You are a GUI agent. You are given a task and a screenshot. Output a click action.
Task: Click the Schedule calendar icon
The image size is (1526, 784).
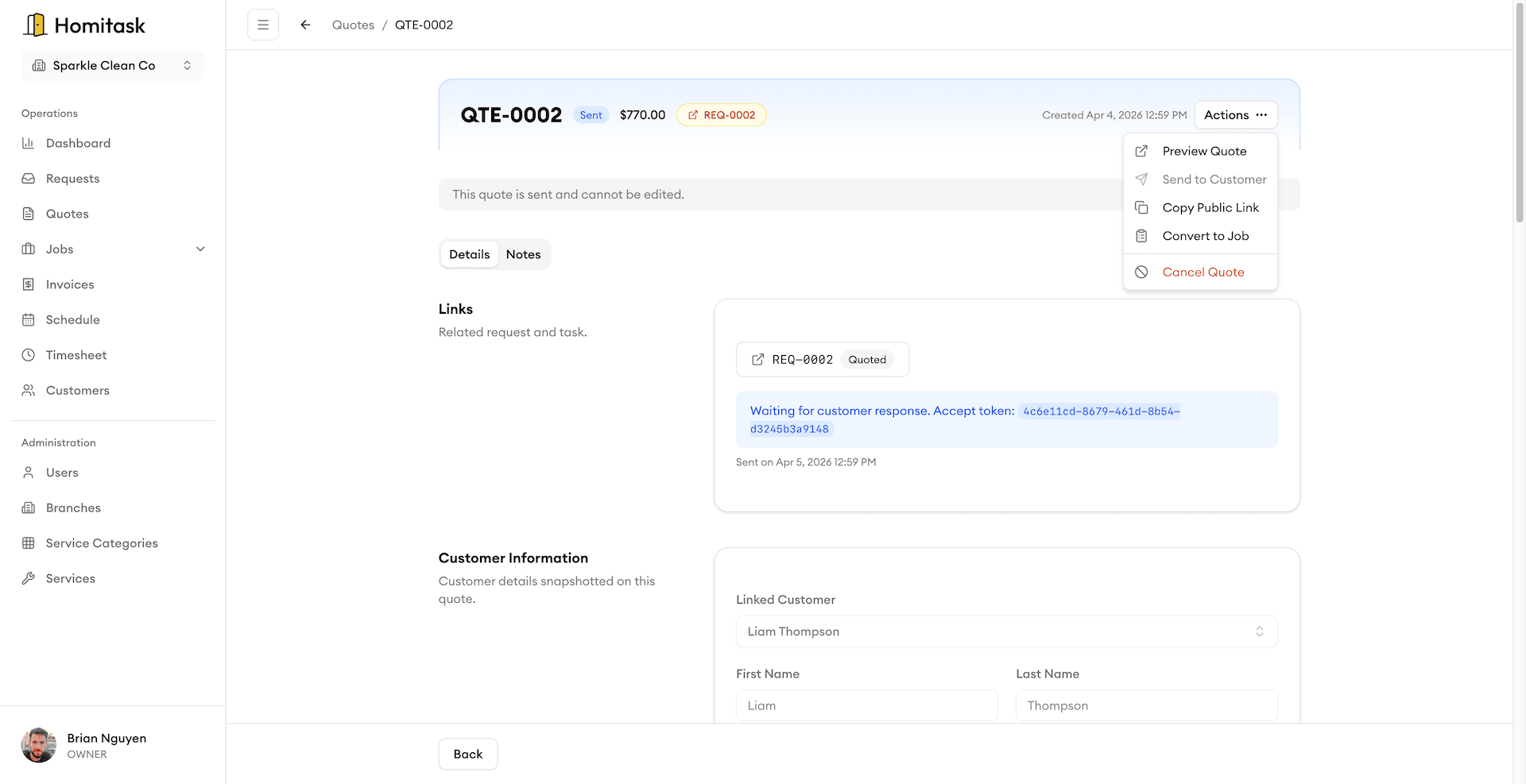point(28,319)
